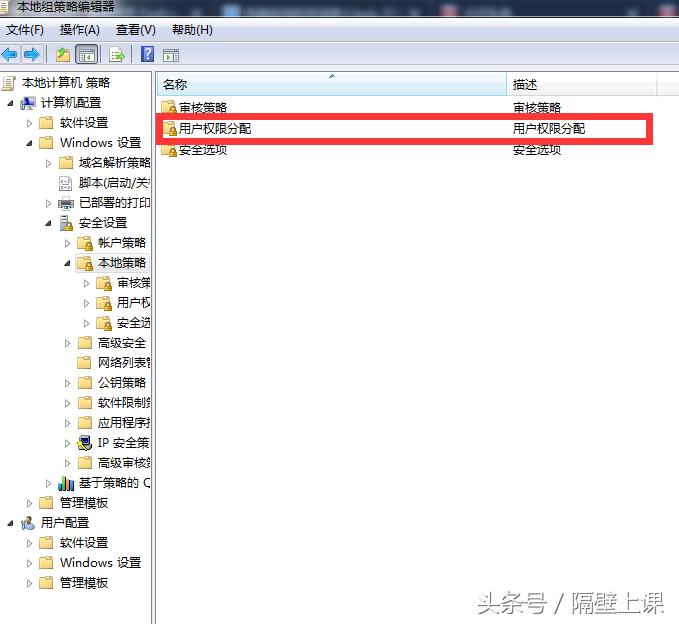
Task: Select 高级审核策略配置 tree item
Action: tap(124, 463)
